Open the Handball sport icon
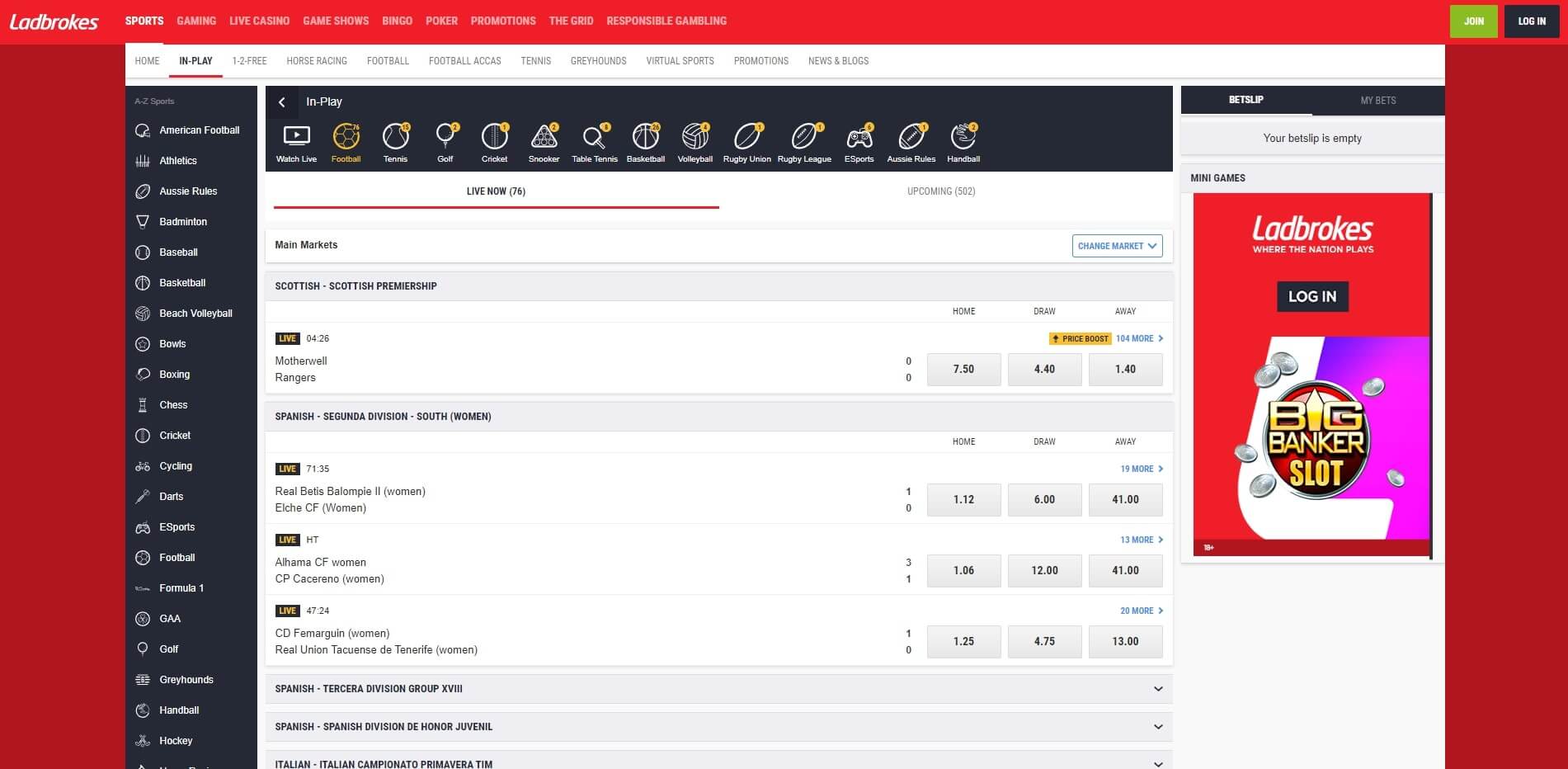The height and width of the screenshot is (769, 1568). pos(963,139)
